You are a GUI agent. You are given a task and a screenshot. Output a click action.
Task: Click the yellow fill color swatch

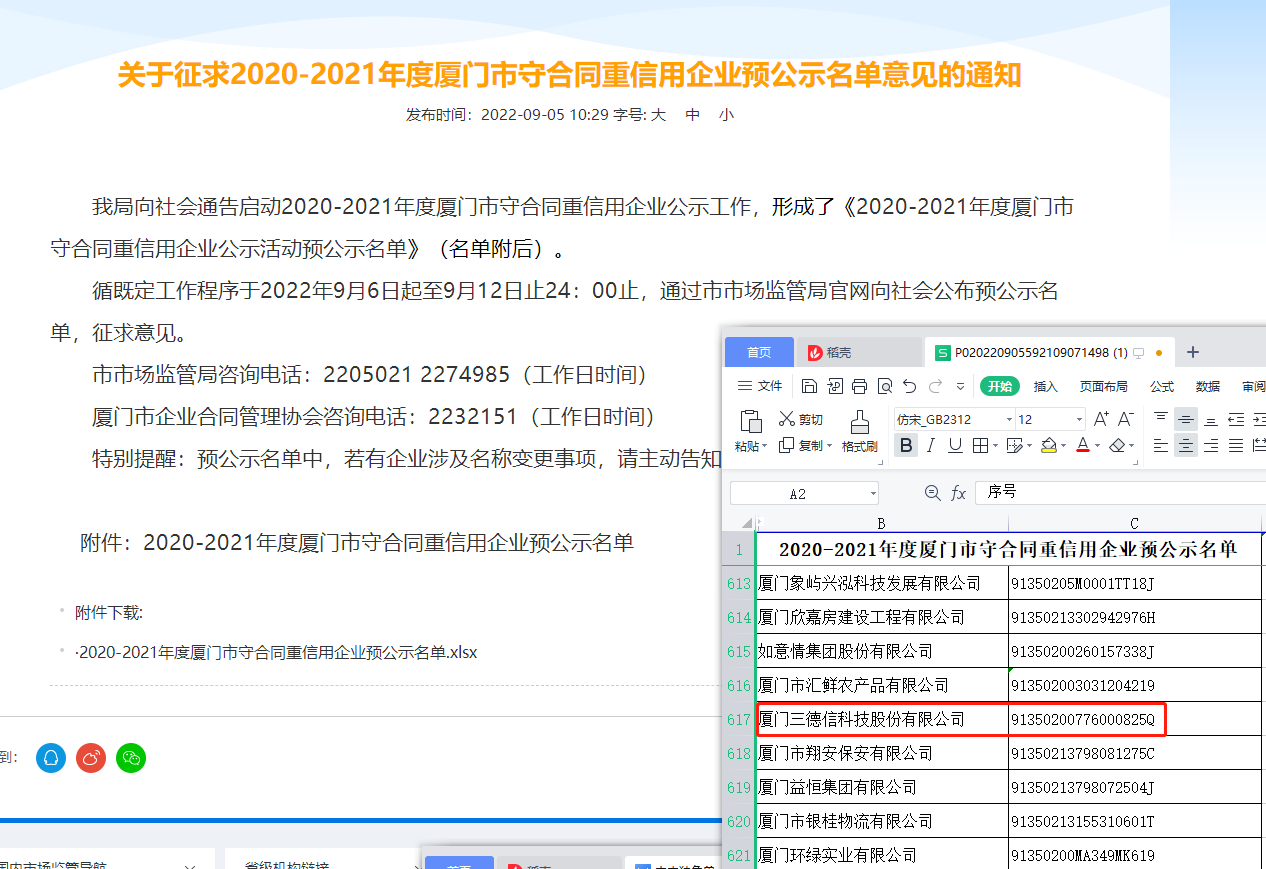pos(1048,446)
